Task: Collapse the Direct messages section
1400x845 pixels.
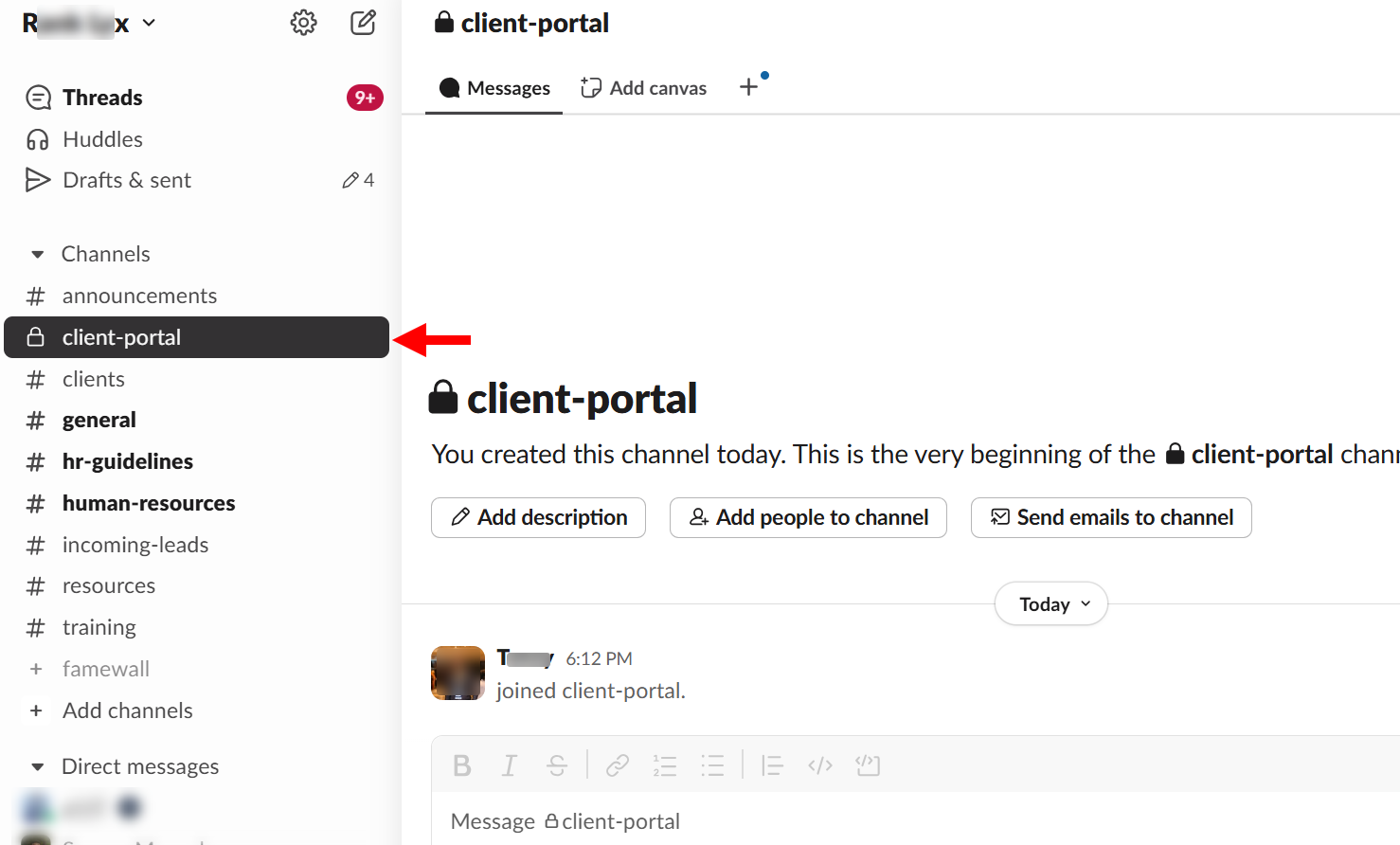Action: 38,766
